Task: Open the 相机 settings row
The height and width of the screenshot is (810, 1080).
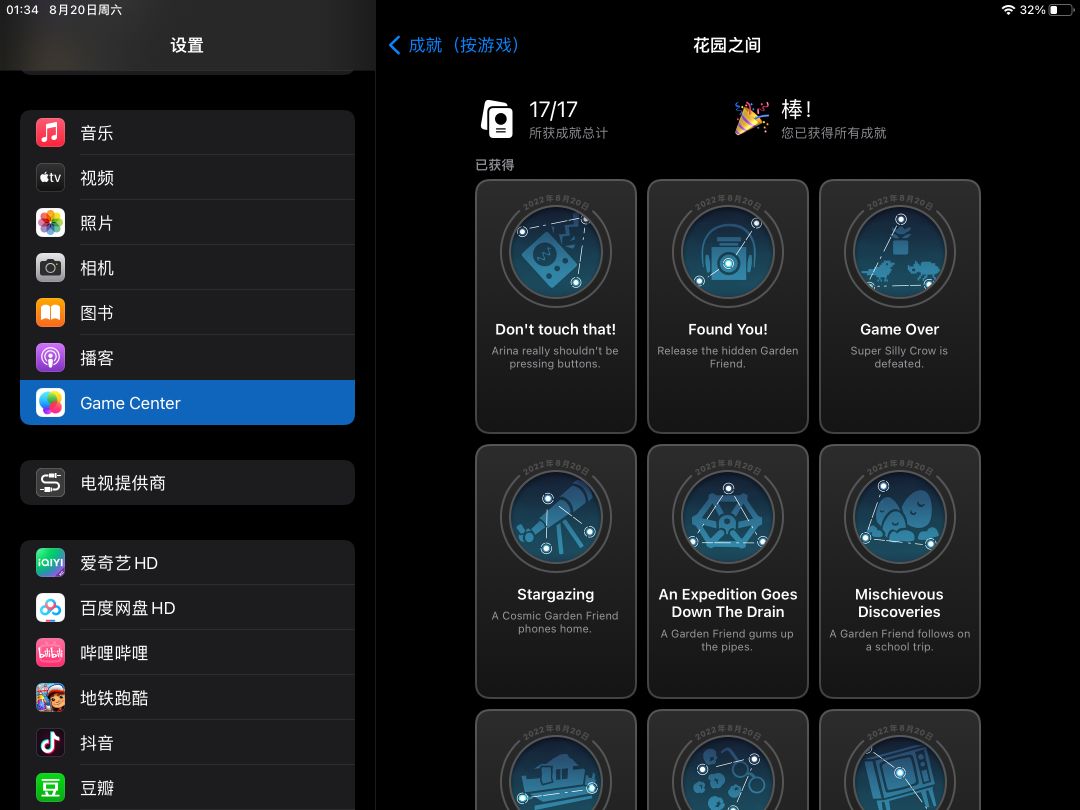Action: point(187,267)
